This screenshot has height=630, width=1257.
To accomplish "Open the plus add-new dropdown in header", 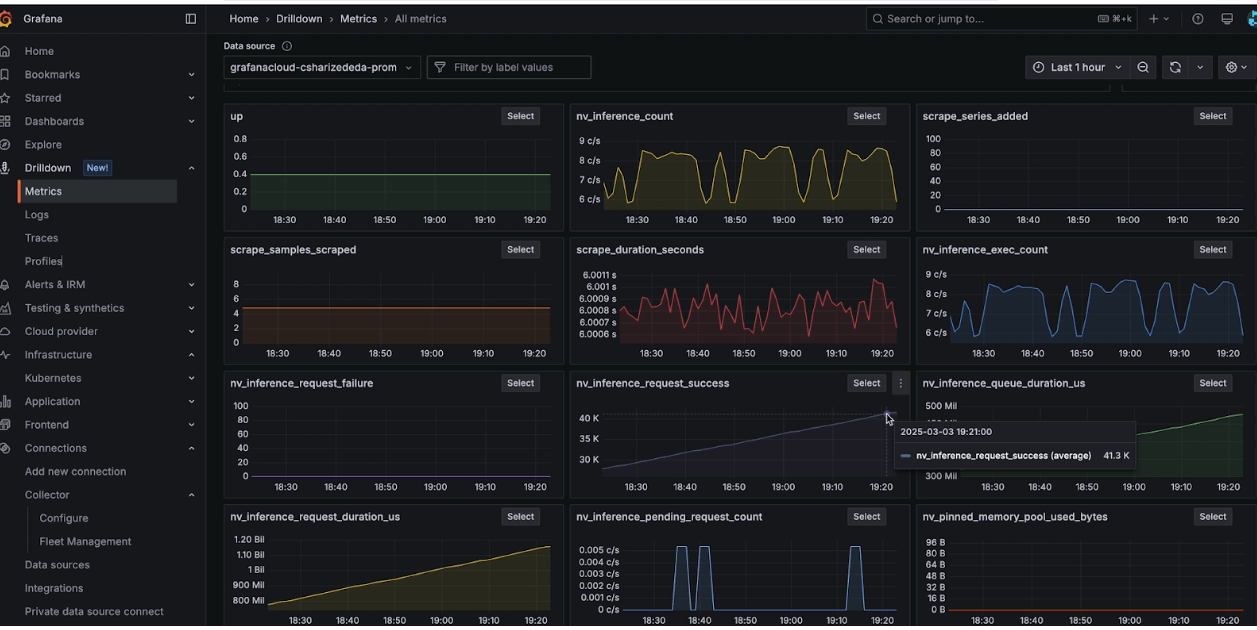I will click(1159, 19).
